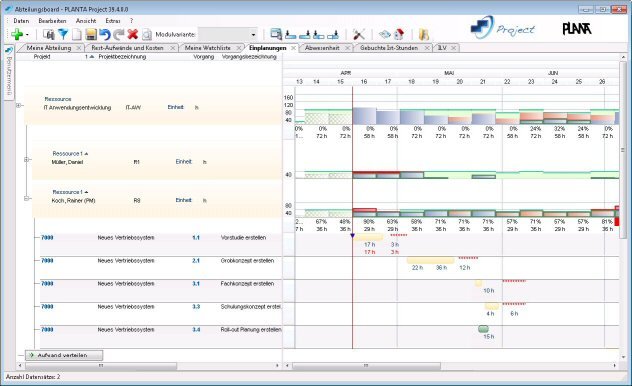The image size is (632, 386).
Task: Close the Abwesenheit tab
Action: [347, 48]
